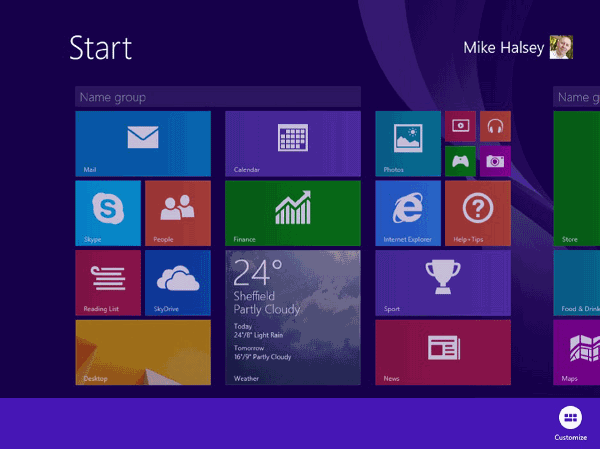Open the Desktop tile

click(143, 352)
